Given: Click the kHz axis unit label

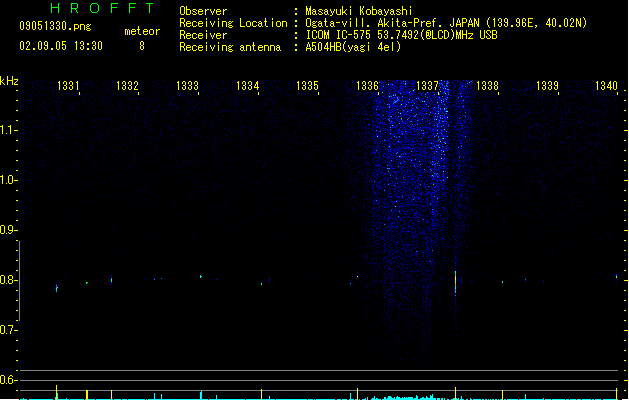Looking at the screenshot, I should pos(9,81).
